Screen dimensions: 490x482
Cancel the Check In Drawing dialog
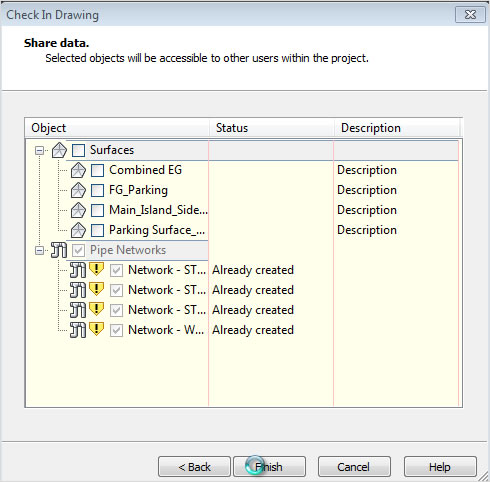click(x=354, y=467)
